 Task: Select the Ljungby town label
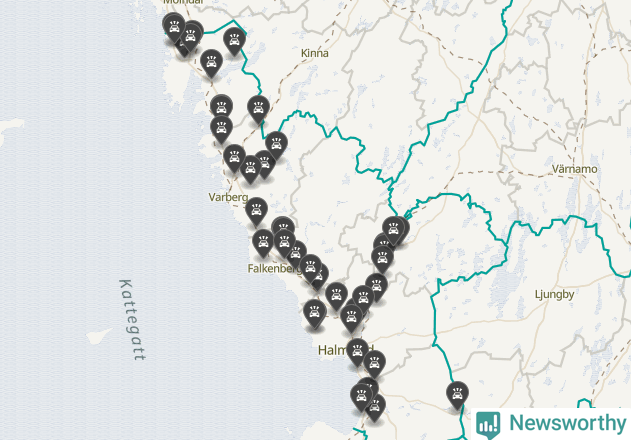[x=554, y=294]
